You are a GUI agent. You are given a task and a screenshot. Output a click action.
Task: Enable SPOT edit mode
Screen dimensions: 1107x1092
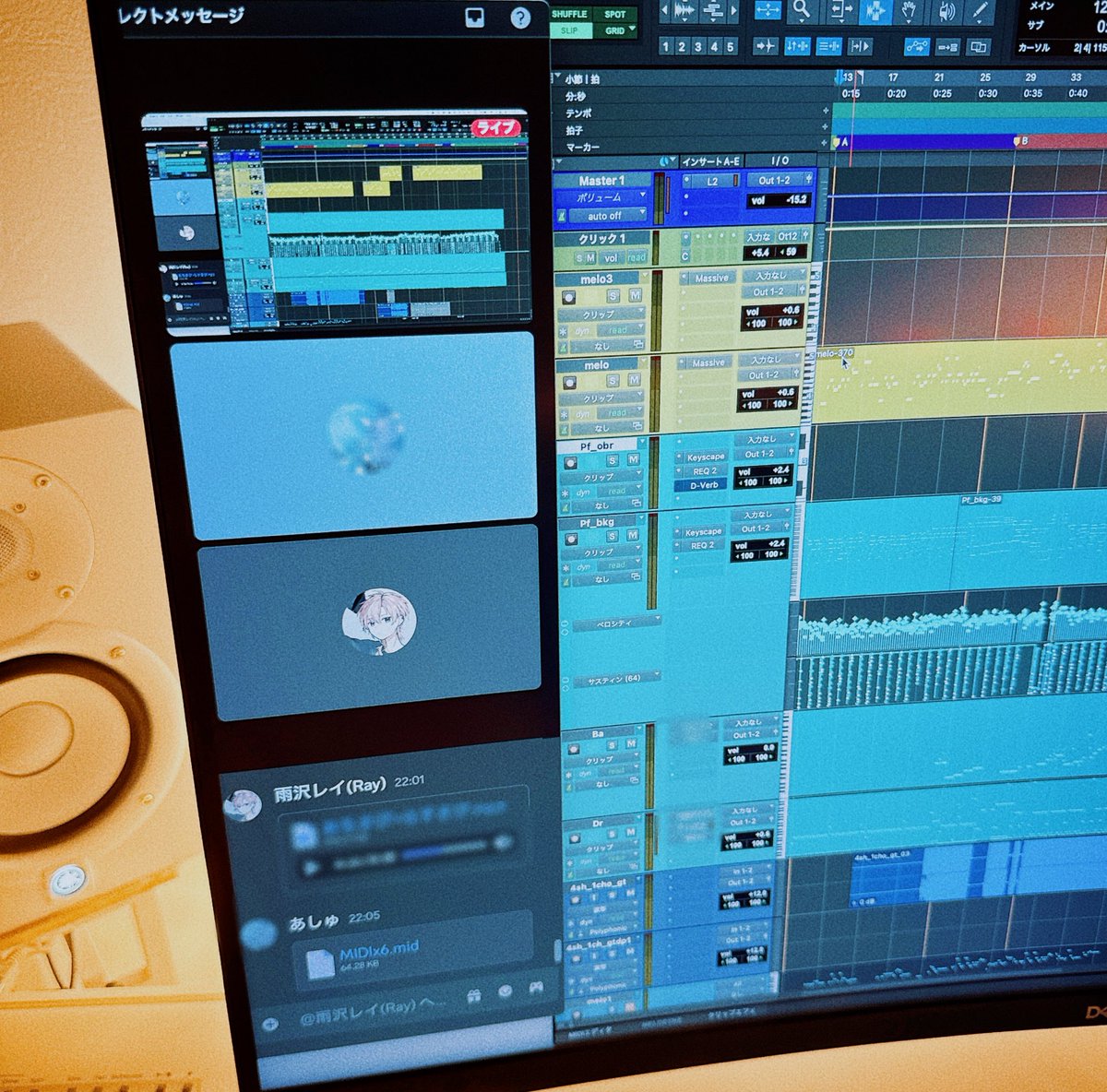click(614, 14)
